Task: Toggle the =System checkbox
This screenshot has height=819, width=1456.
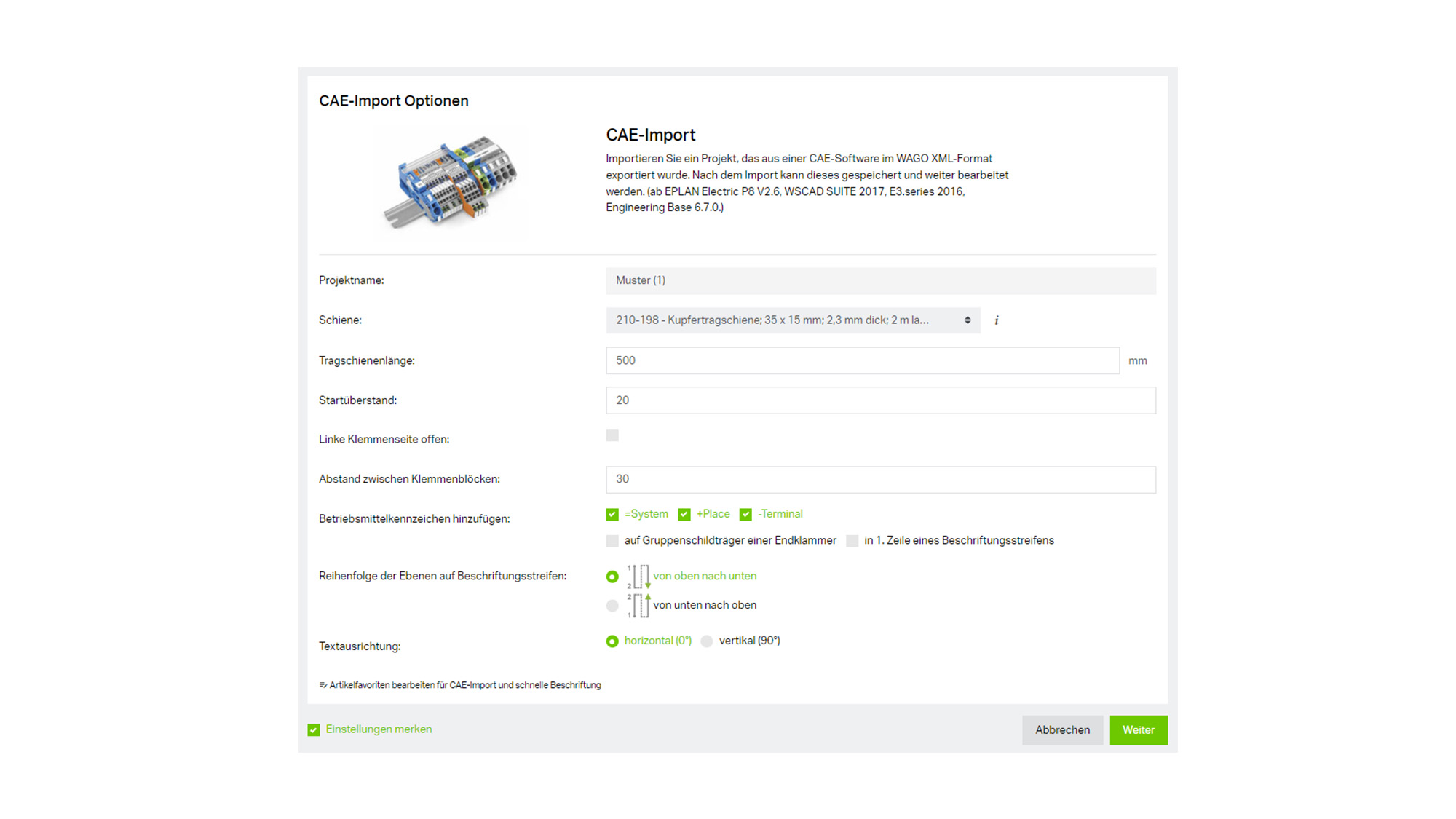Action: coord(612,515)
